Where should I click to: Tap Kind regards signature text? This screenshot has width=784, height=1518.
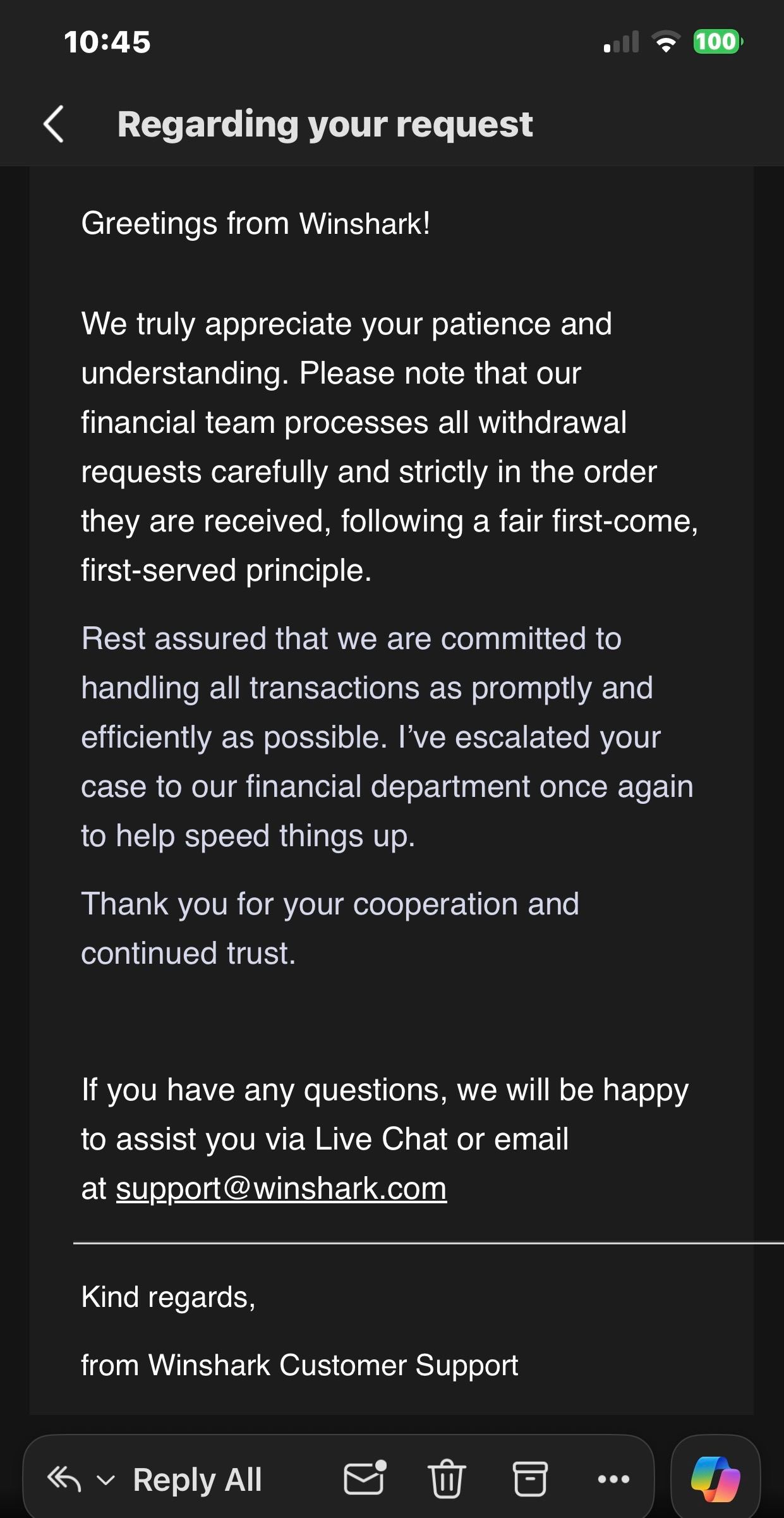[169, 1297]
